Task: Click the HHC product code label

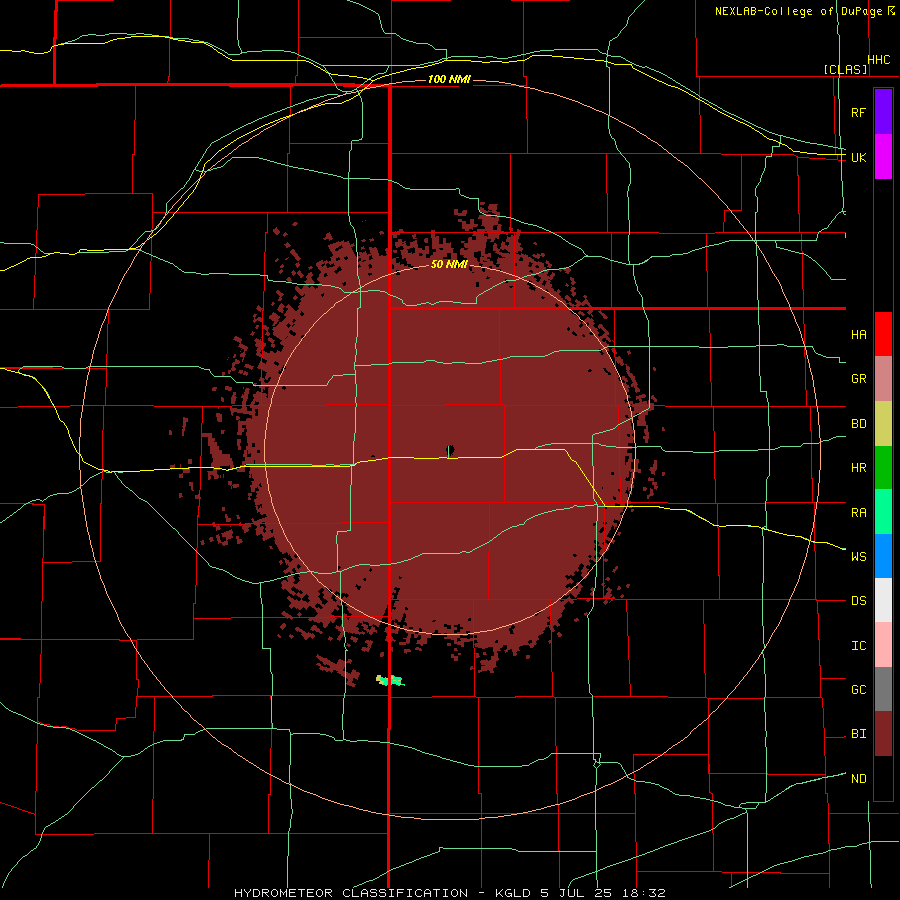Action: click(879, 60)
